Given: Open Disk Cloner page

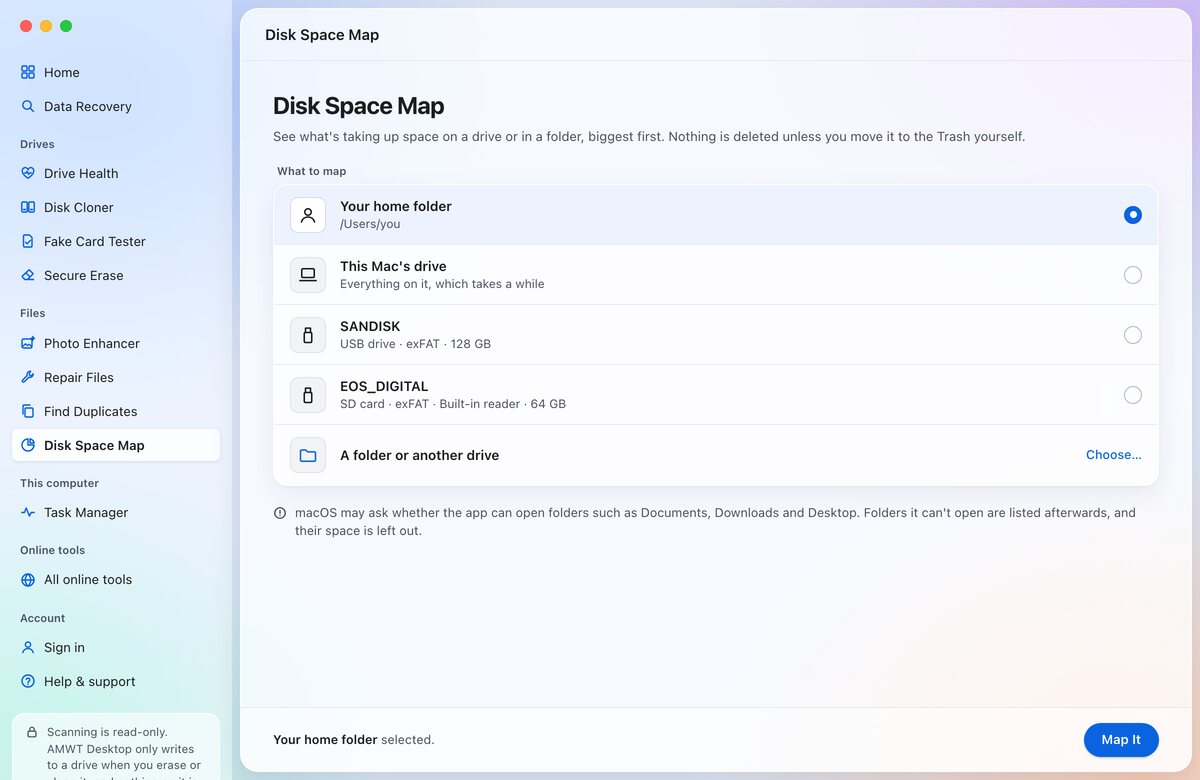Looking at the screenshot, I should pyautogui.click(x=116, y=207).
